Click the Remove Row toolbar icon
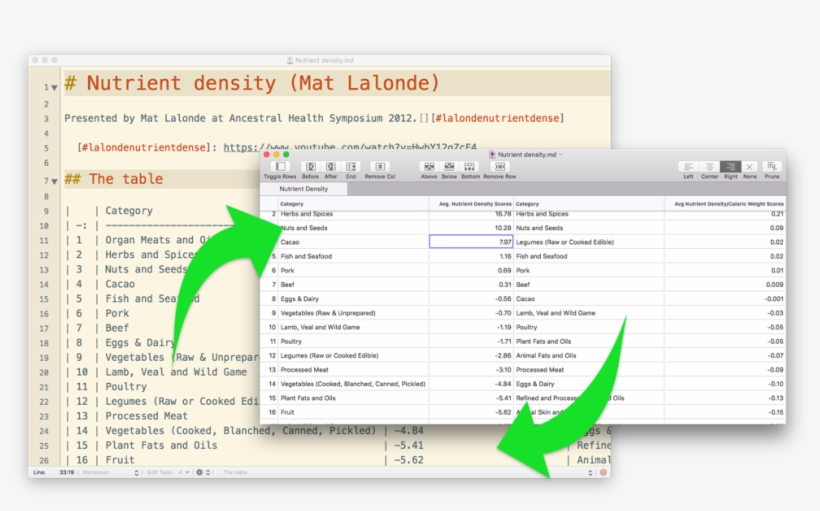This screenshot has width=820, height=511. (500, 166)
